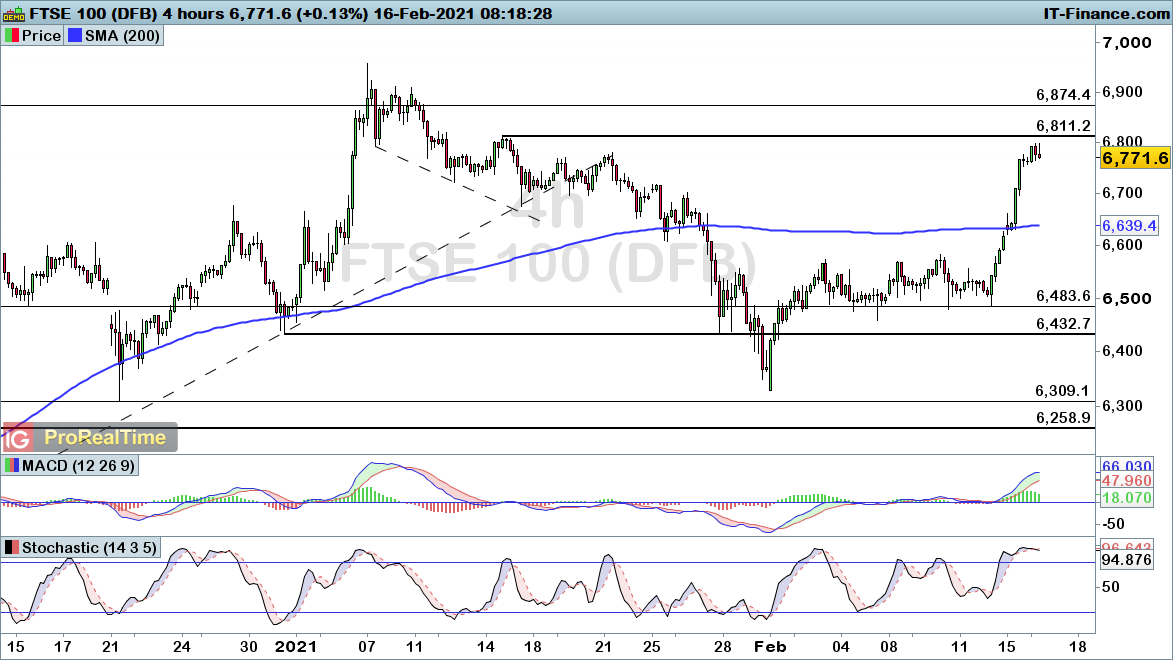
Task: Select the 6,811.2 horizontal level label
Action: click(x=1063, y=125)
